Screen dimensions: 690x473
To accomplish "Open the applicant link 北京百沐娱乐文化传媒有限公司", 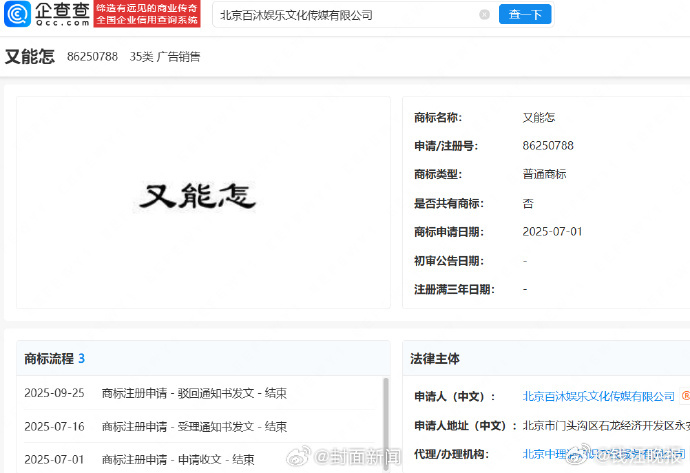I will [x=598, y=396].
